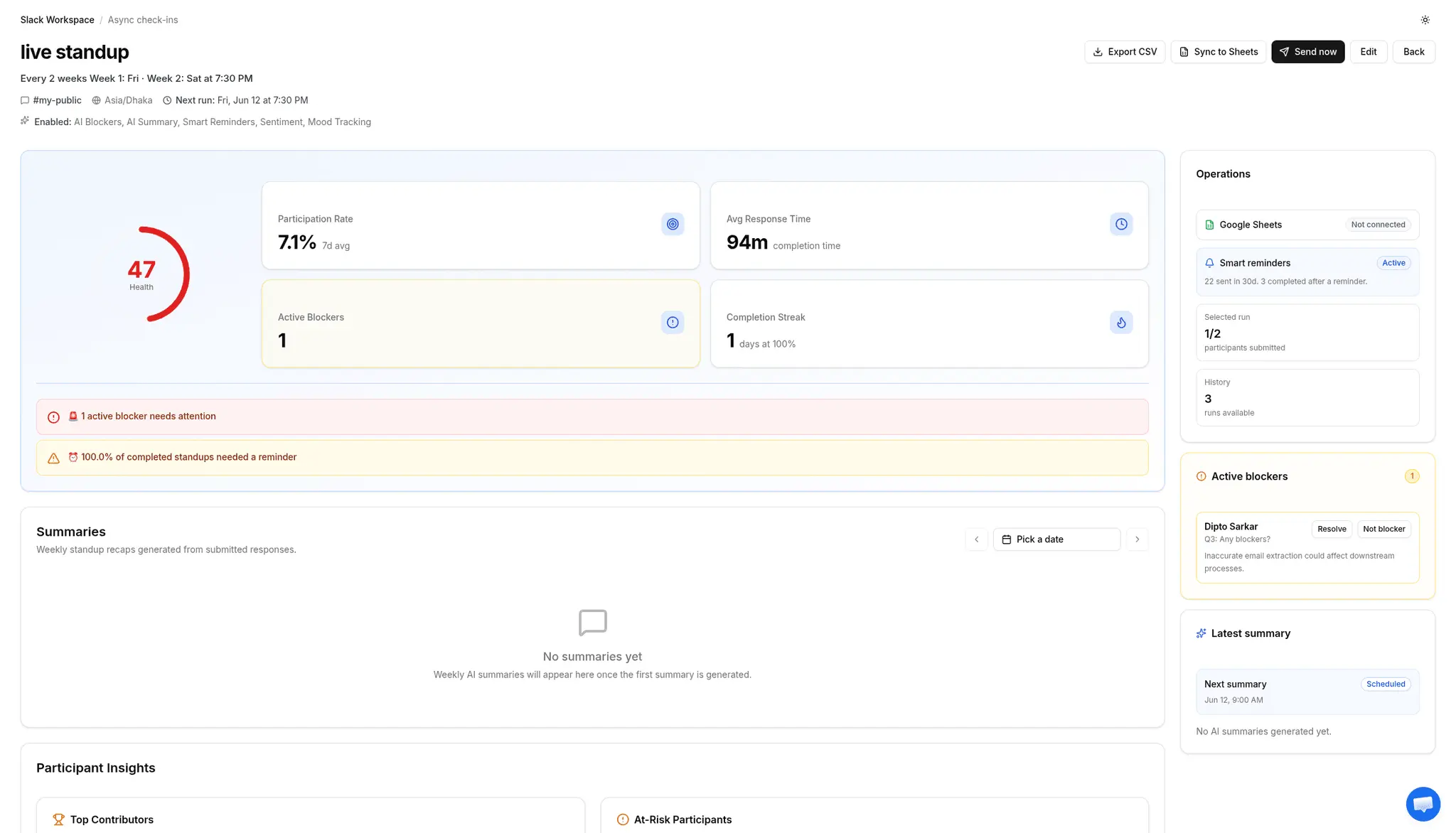The width and height of the screenshot is (1456, 833).
Task: Click the No AI summaries generated yet text
Action: pyautogui.click(x=1263, y=731)
